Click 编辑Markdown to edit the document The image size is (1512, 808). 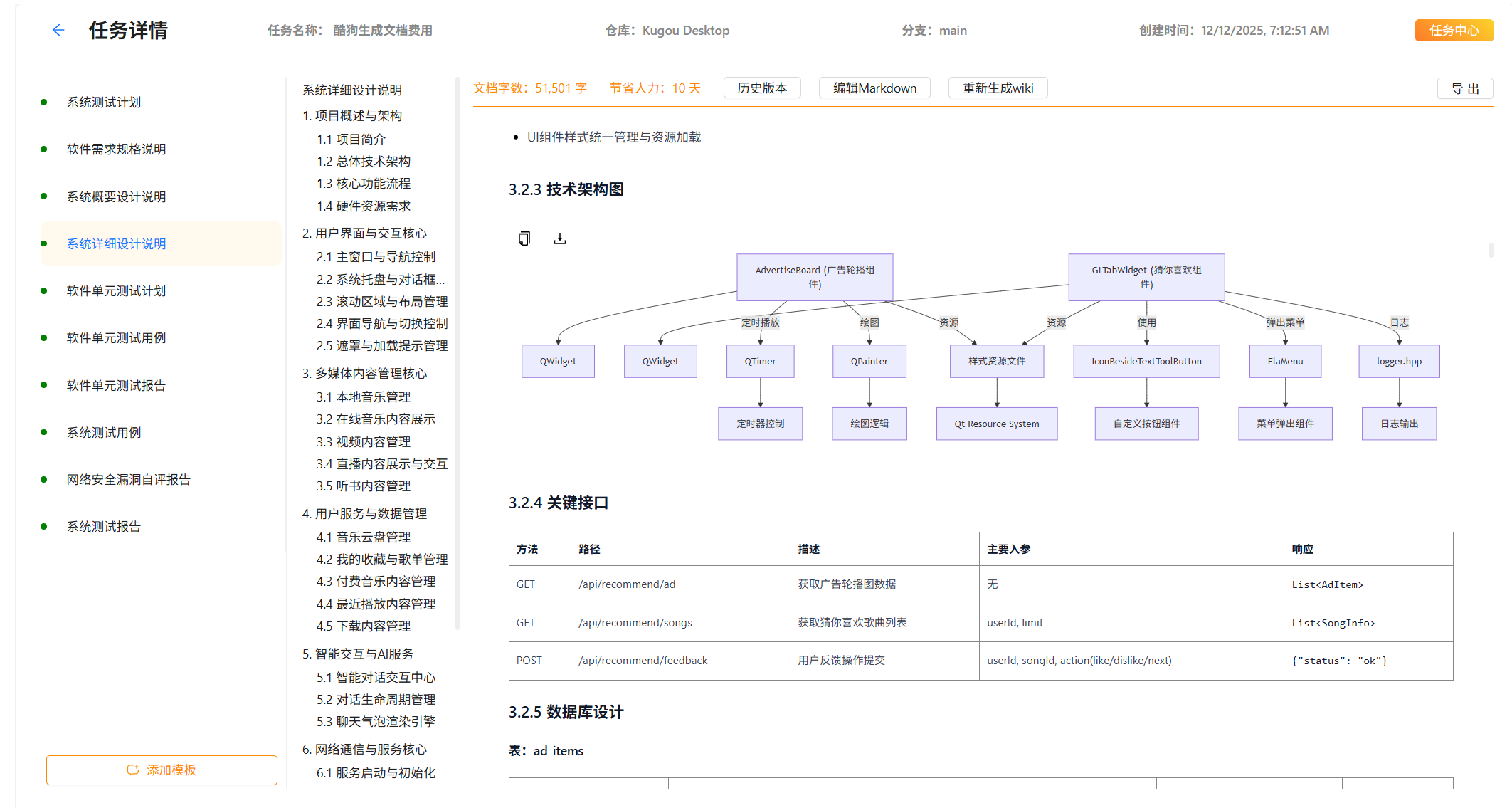874,88
